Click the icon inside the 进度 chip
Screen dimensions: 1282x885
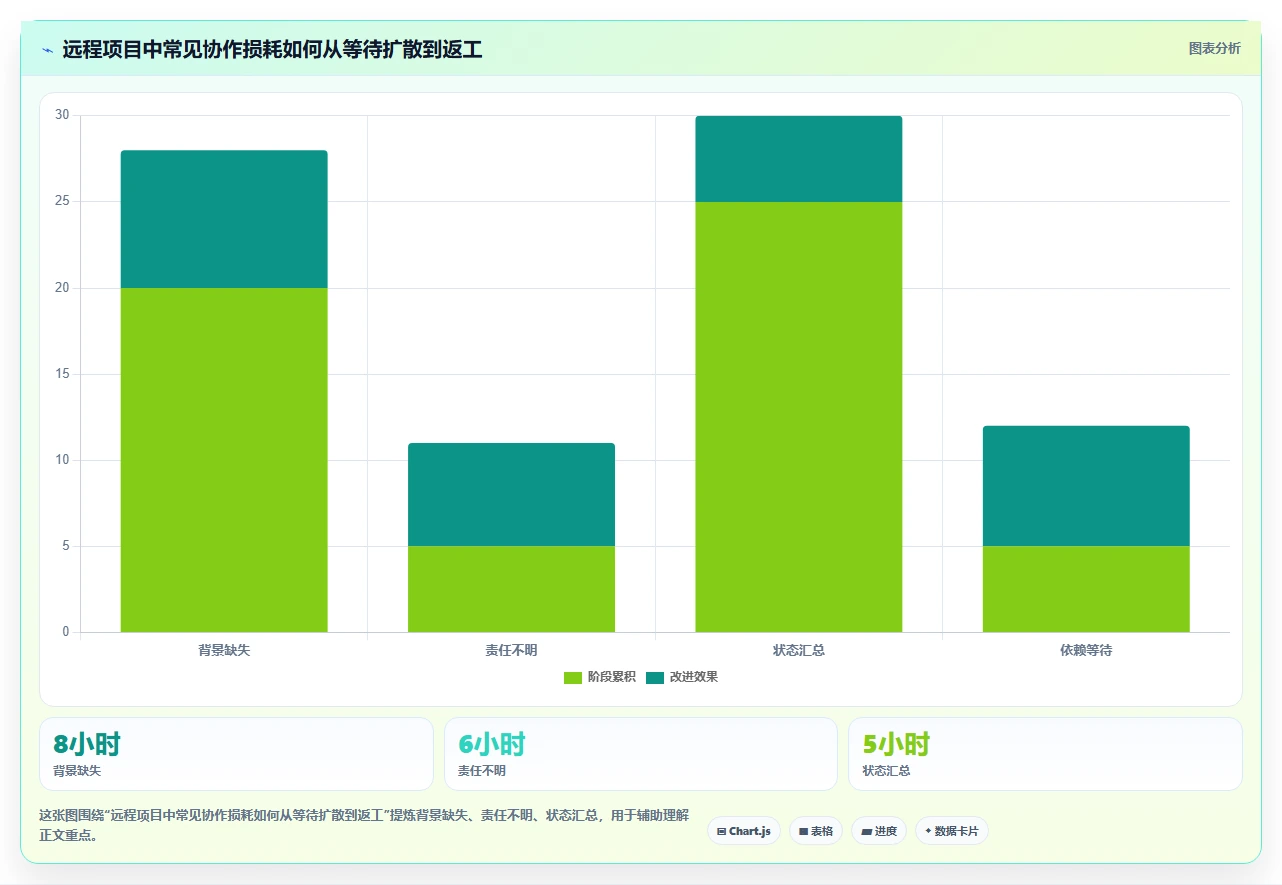[866, 832]
